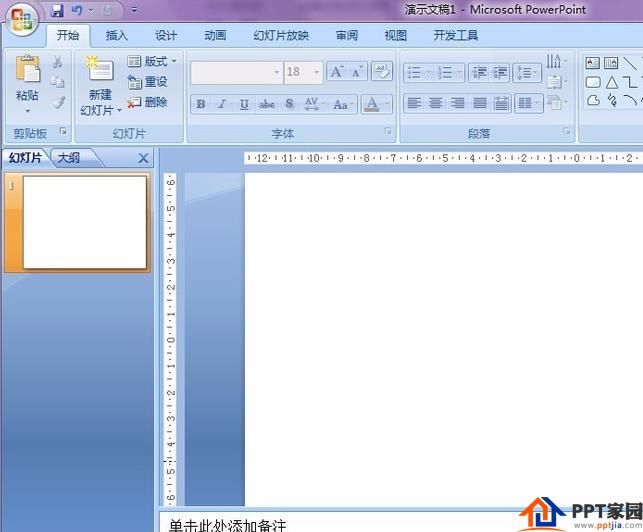Close the slides pane with X
Image resolution: width=643 pixels, height=532 pixels.
tap(143, 158)
